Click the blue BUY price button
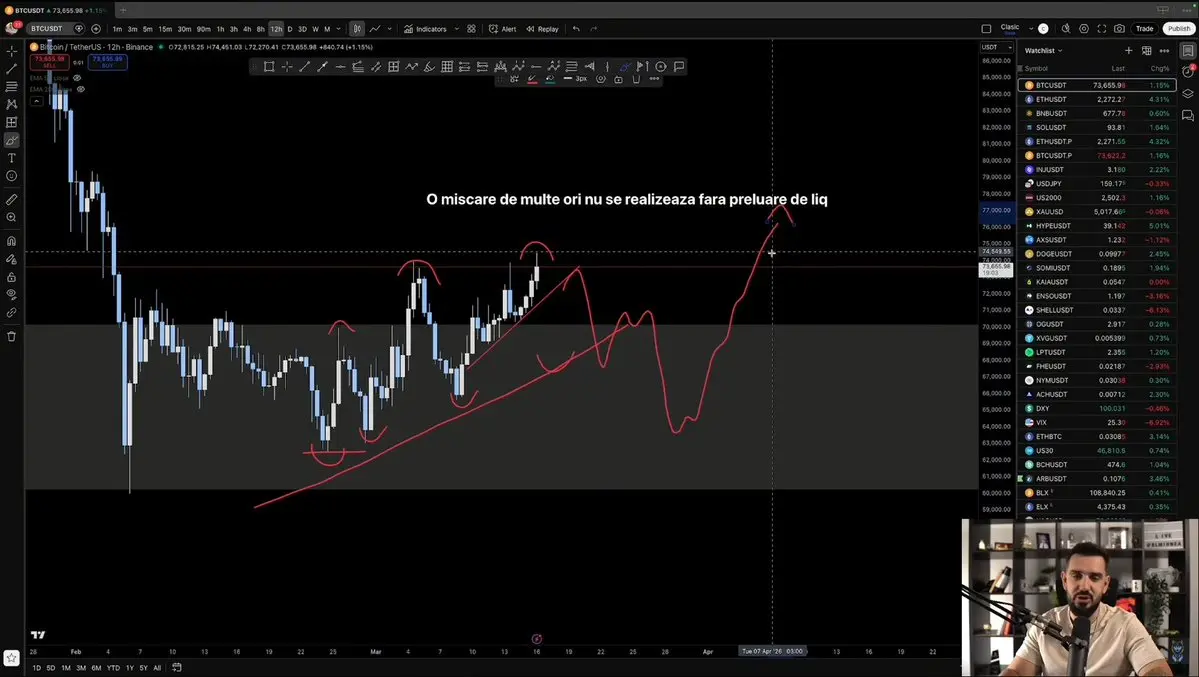 107,62
